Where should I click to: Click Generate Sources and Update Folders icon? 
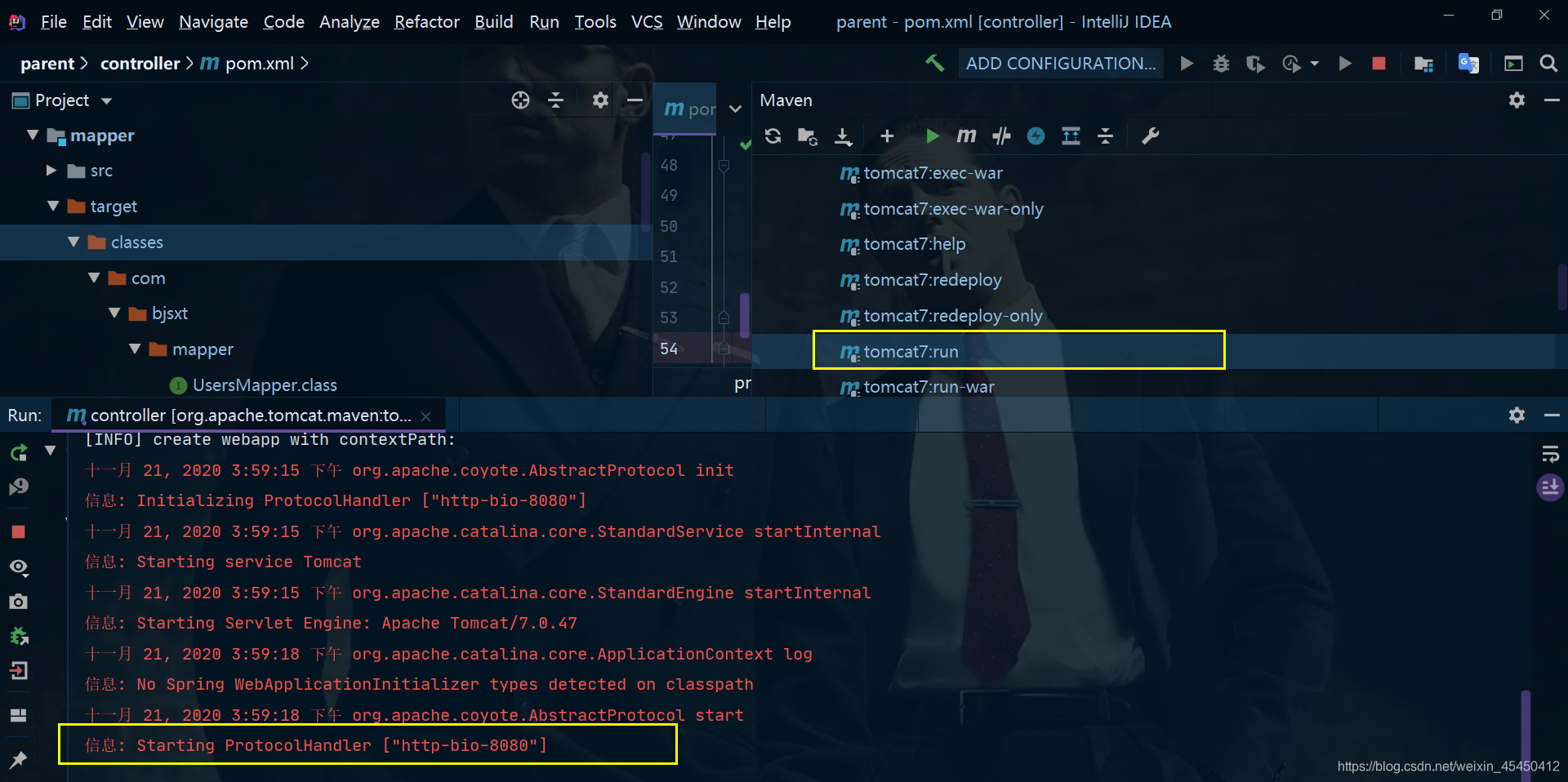click(x=808, y=136)
